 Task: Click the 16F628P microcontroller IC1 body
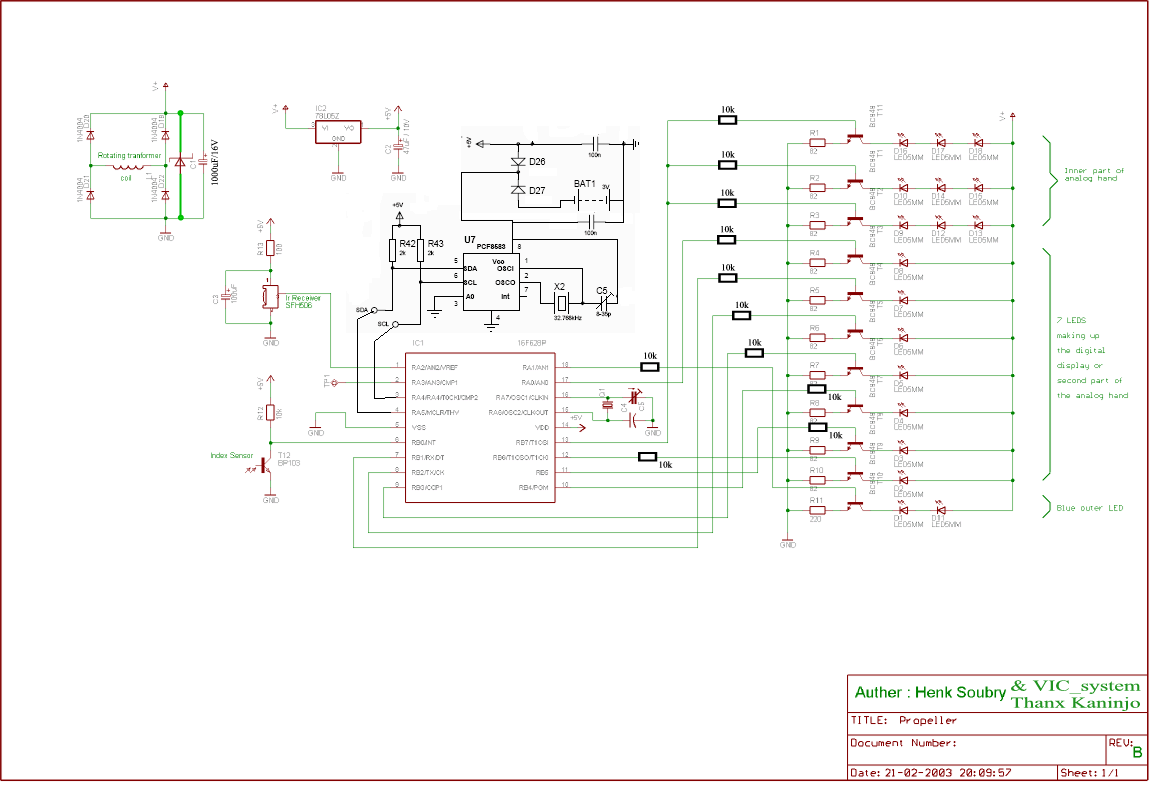point(480,428)
